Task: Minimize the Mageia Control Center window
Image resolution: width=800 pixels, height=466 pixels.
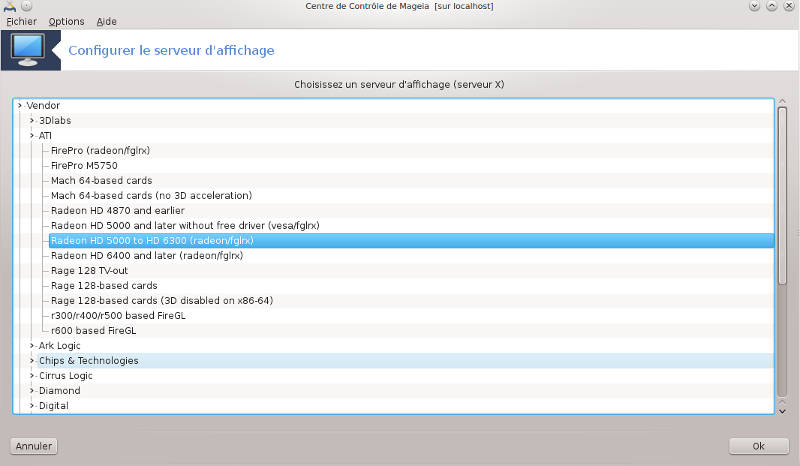Action: pos(755,6)
